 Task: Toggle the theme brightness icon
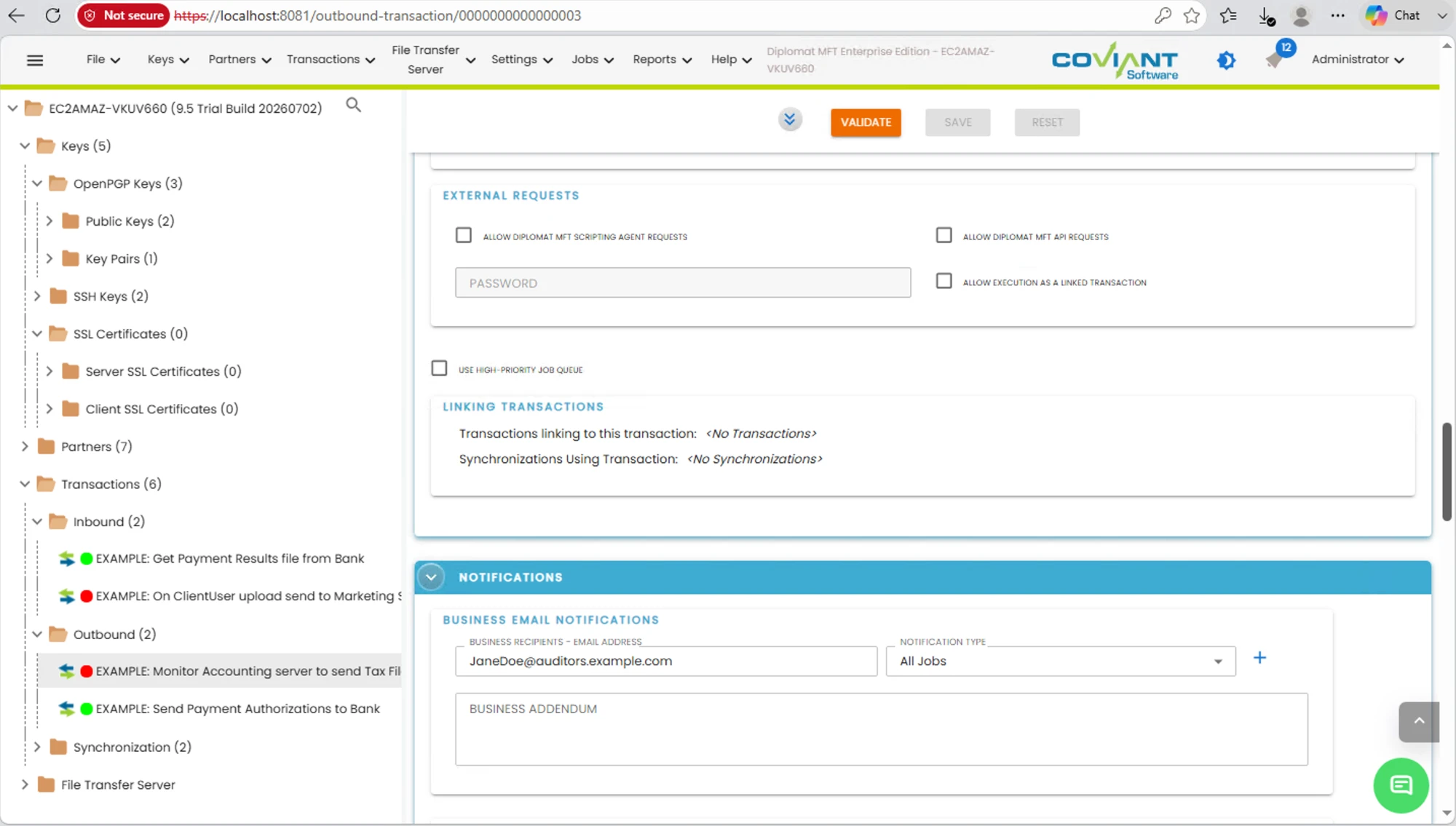[1226, 60]
